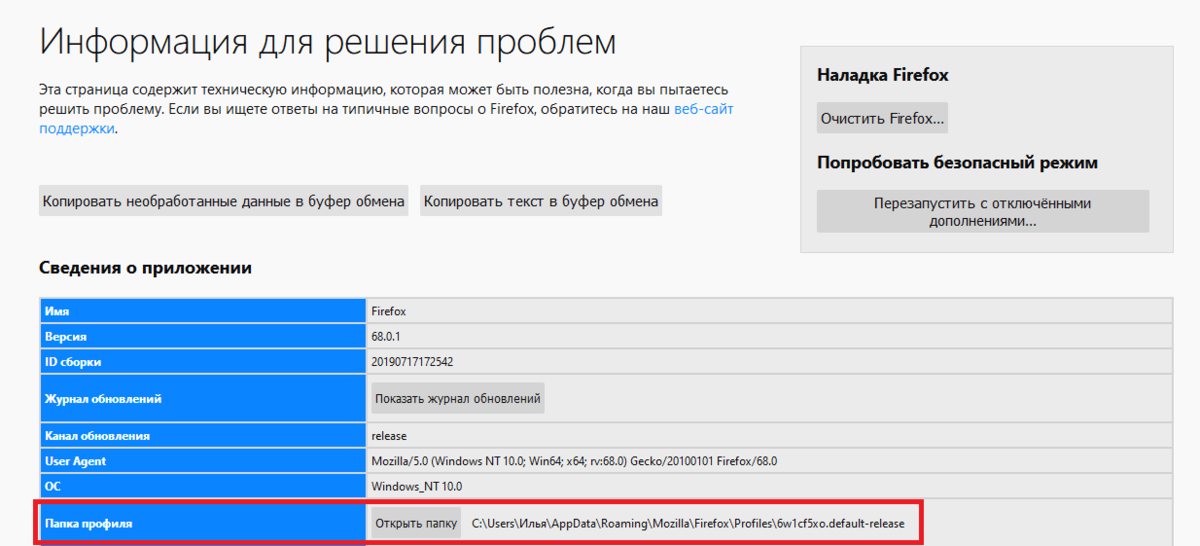
Task: Restart with add-ons disabled button
Action: tap(983, 212)
